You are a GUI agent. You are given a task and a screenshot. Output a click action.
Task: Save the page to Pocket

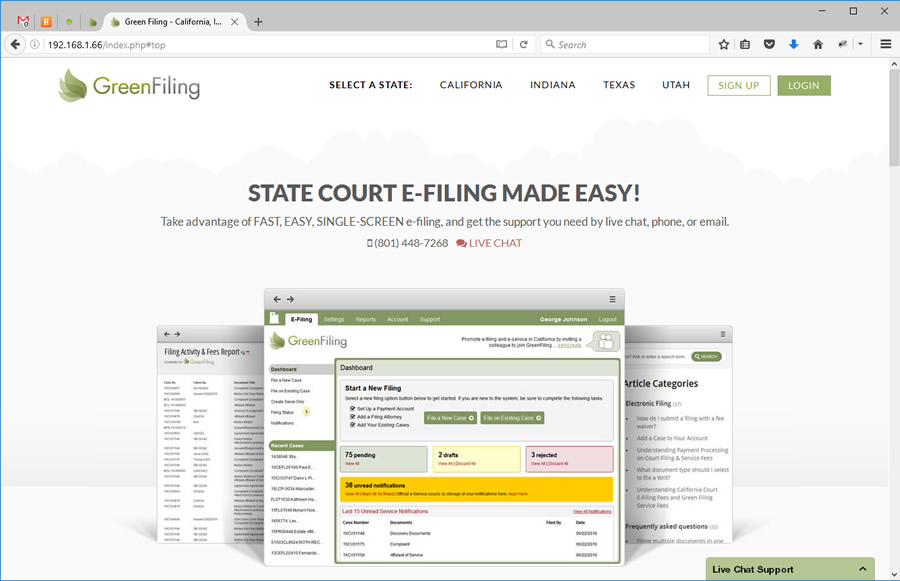point(769,44)
